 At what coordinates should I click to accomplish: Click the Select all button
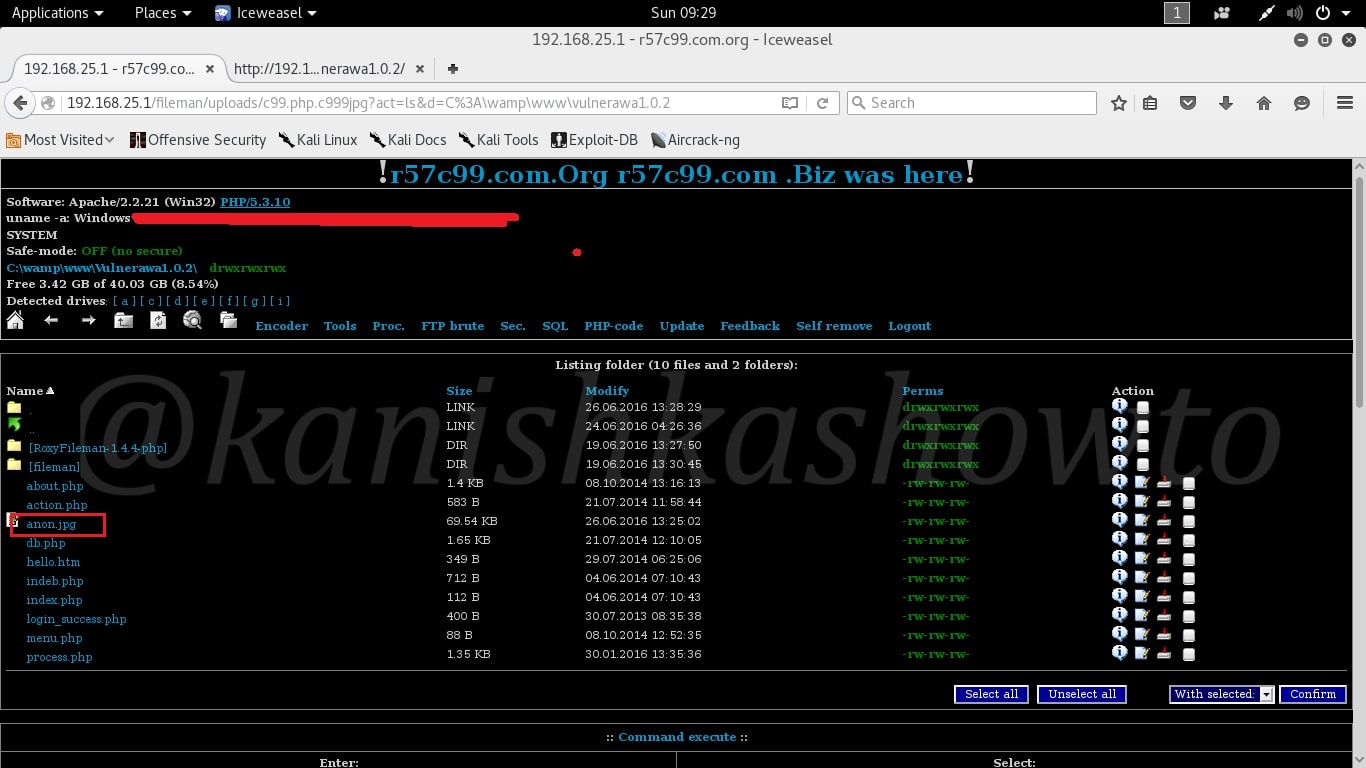click(992, 694)
